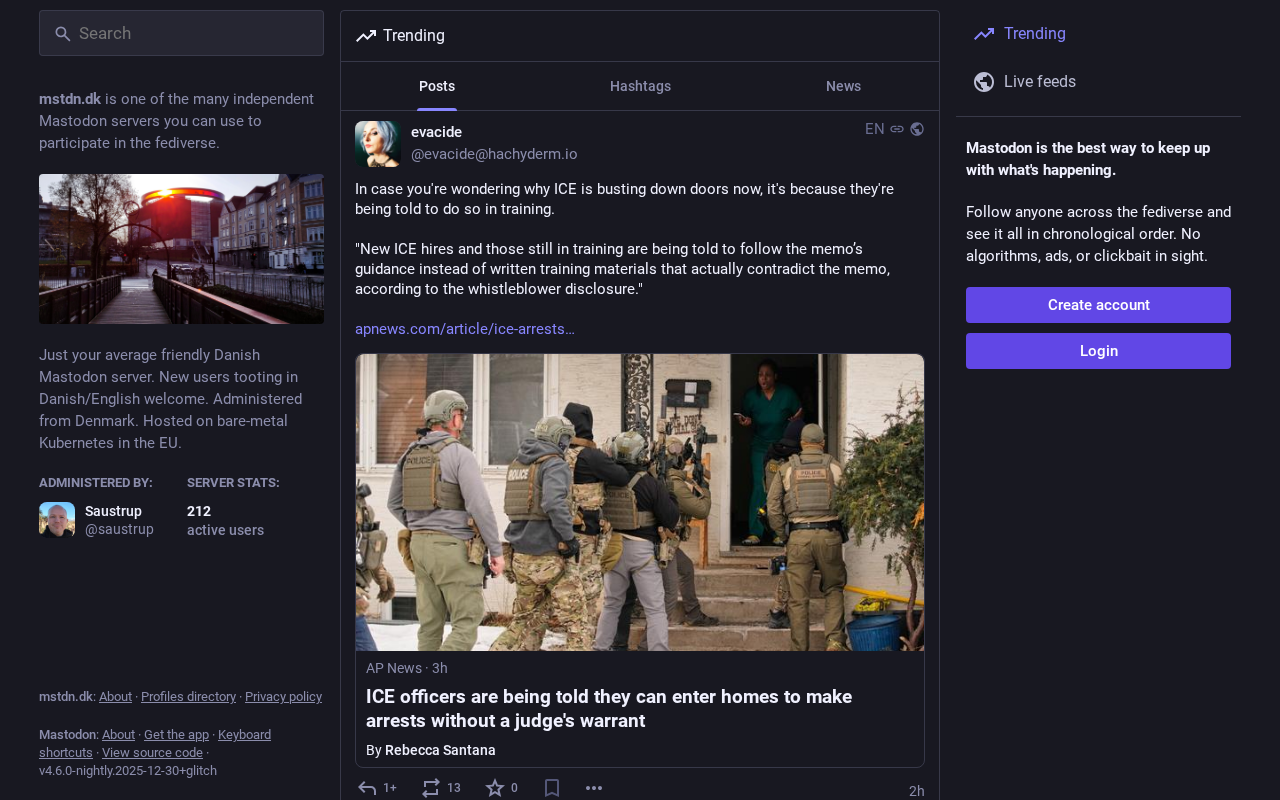Click the Create account button
1280x800 pixels.
point(1098,305)
